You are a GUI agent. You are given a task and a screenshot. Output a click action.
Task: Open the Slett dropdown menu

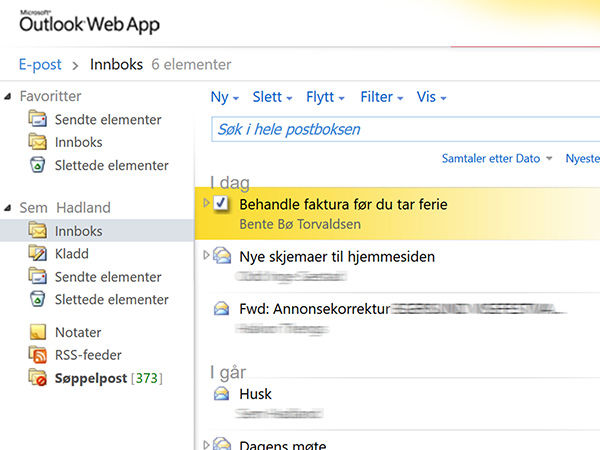[272, 97]
